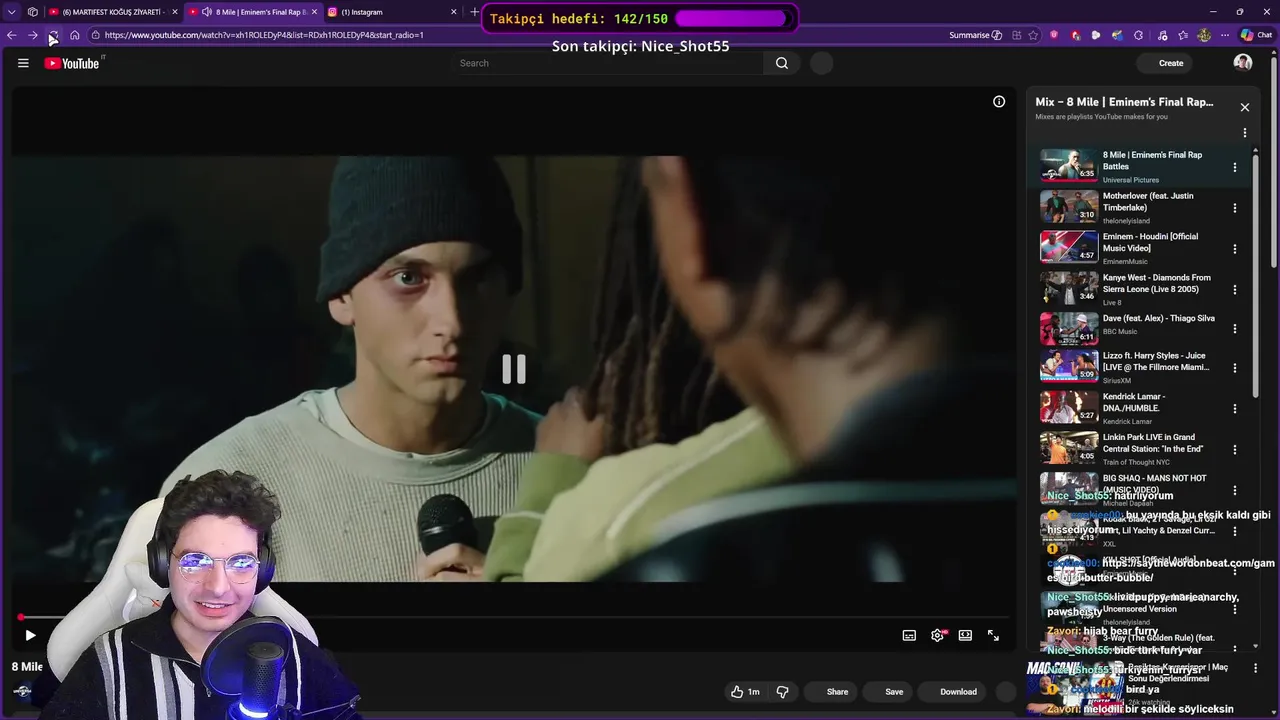Switch to the 8 Mile Eminem tab

click(254, 12)
